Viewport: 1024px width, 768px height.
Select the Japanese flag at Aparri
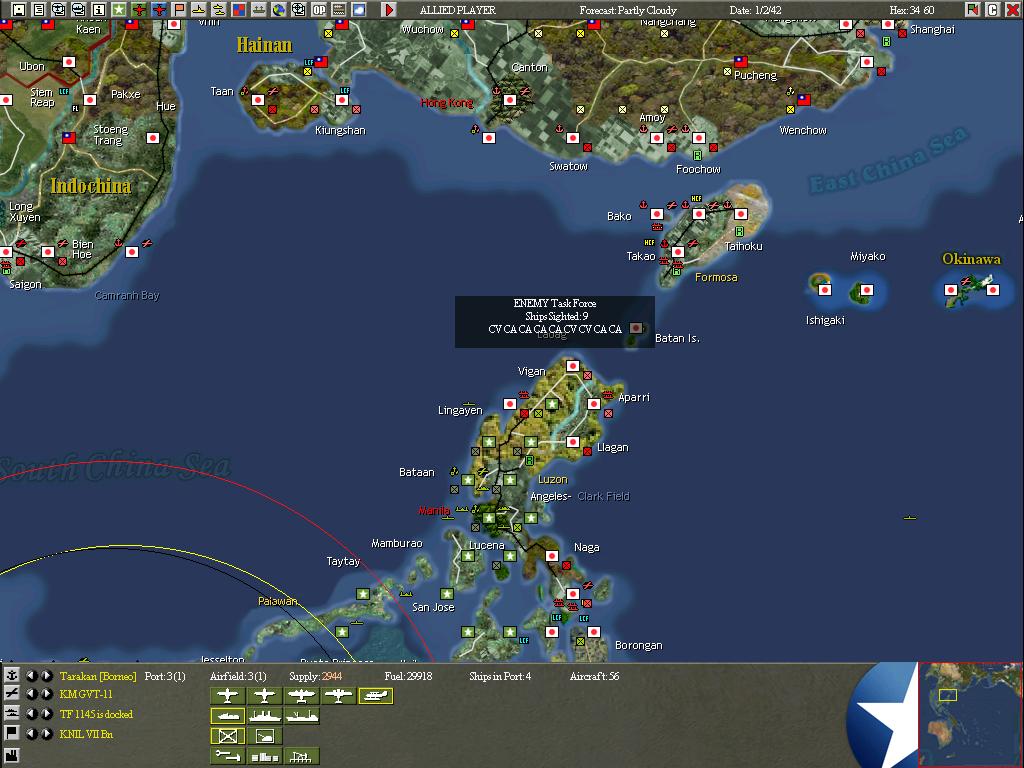tap(594, 404)
